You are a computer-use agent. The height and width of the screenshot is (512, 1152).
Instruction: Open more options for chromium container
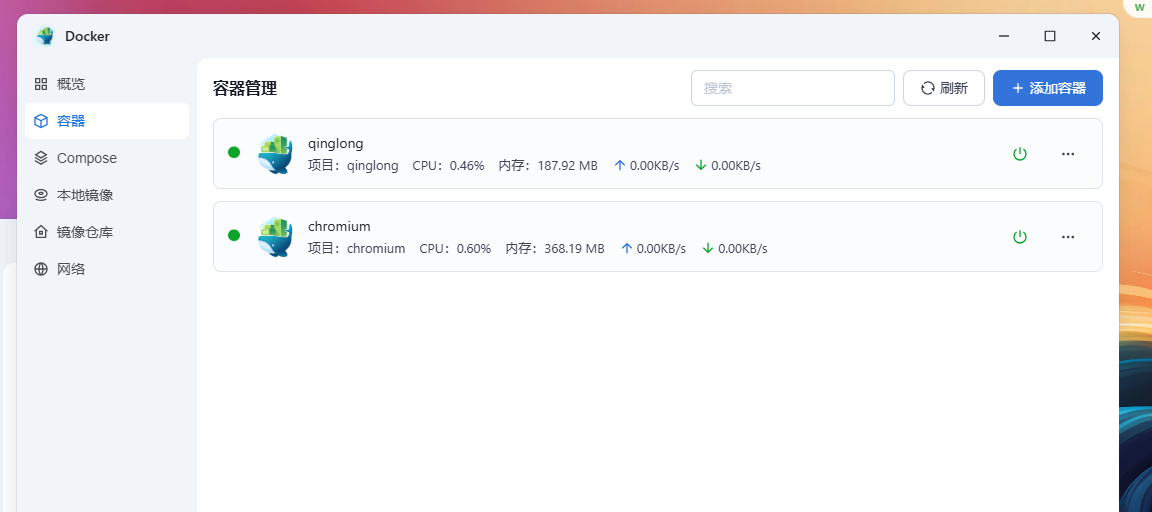tap(1068, 237)
